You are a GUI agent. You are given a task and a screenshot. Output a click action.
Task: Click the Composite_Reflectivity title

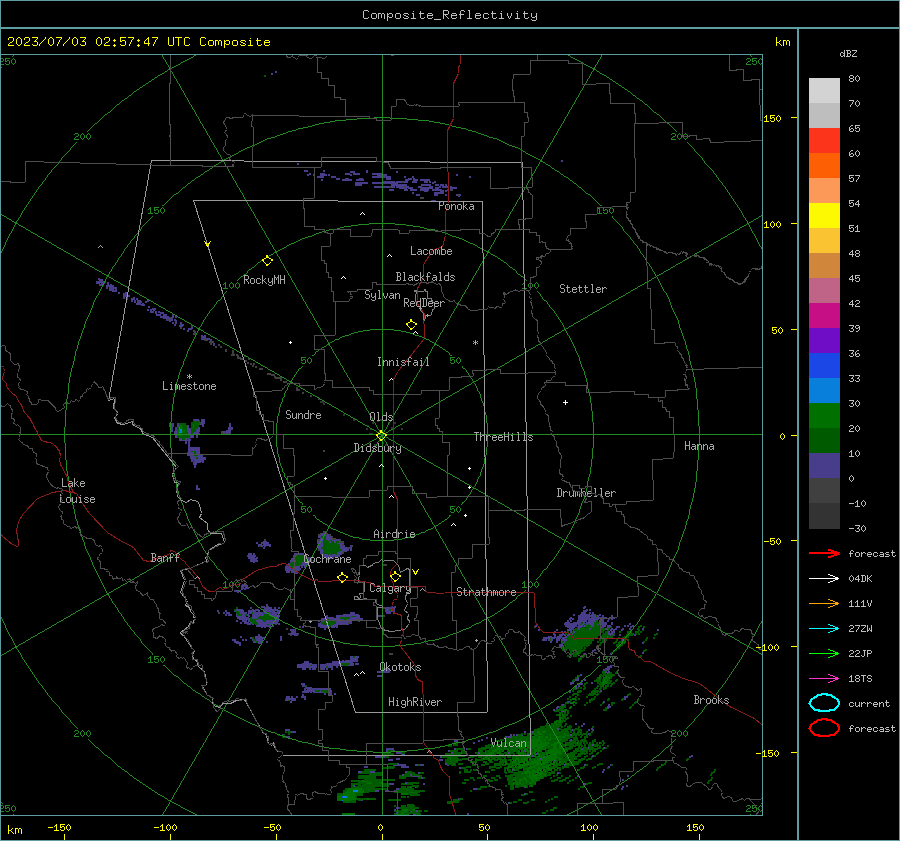449,15
